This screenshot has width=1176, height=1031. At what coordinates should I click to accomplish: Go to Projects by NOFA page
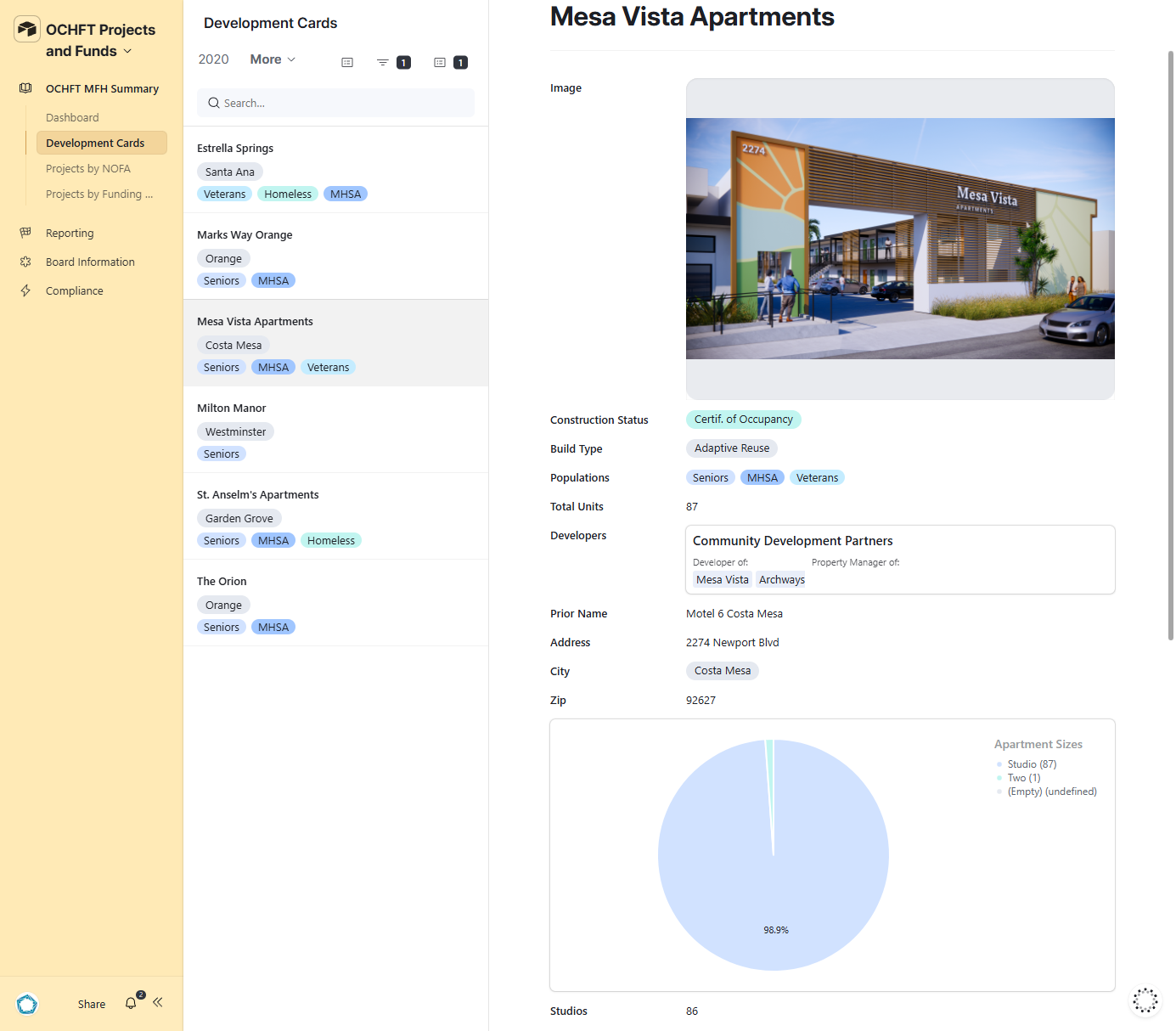pos(88,169)
